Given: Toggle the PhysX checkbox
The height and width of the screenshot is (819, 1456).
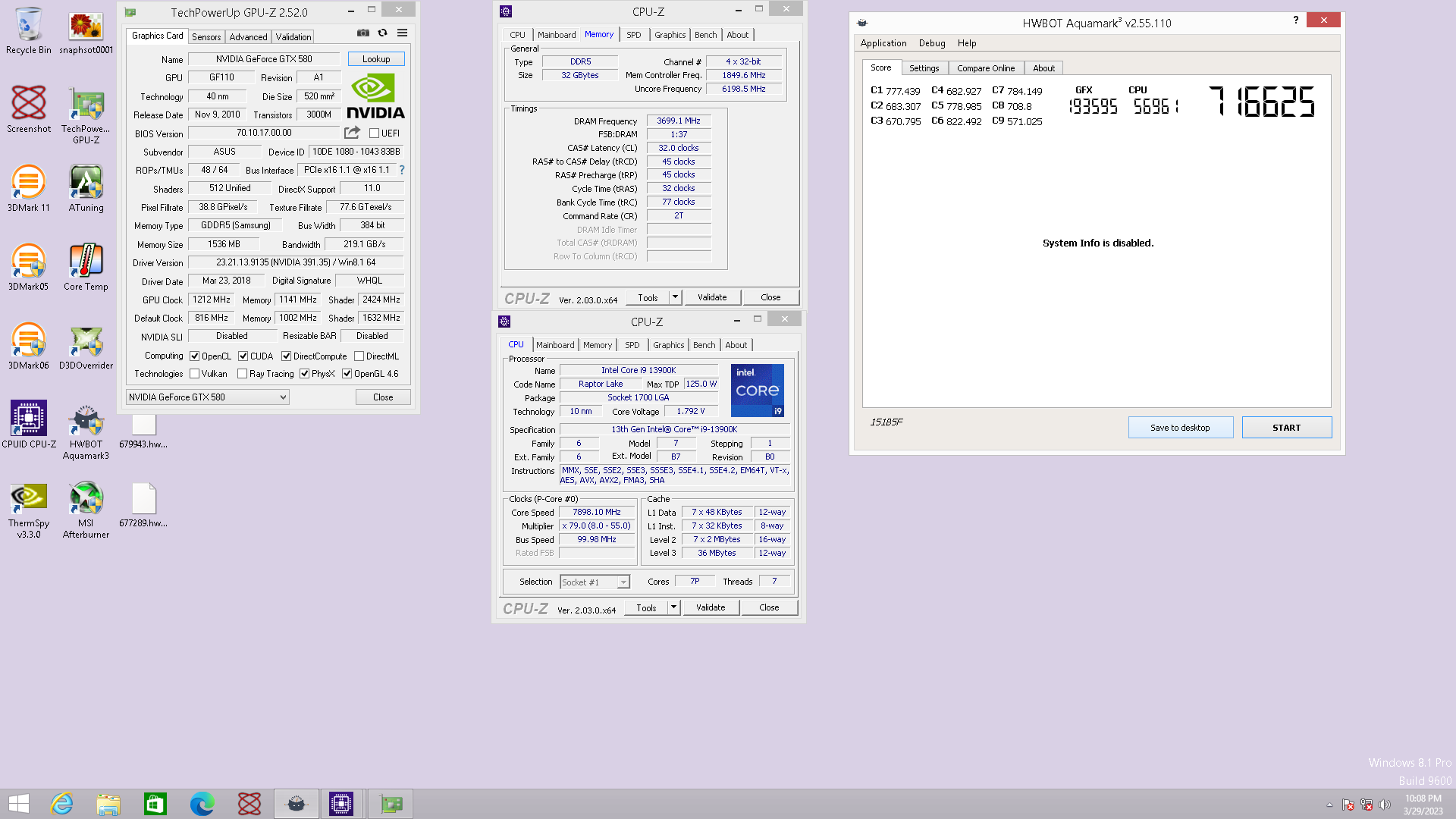Looking at the screenshot, I should pos(304,374).
